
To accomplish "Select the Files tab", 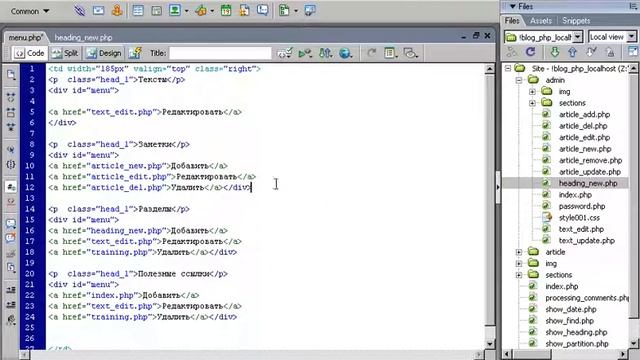I will 512,21.
